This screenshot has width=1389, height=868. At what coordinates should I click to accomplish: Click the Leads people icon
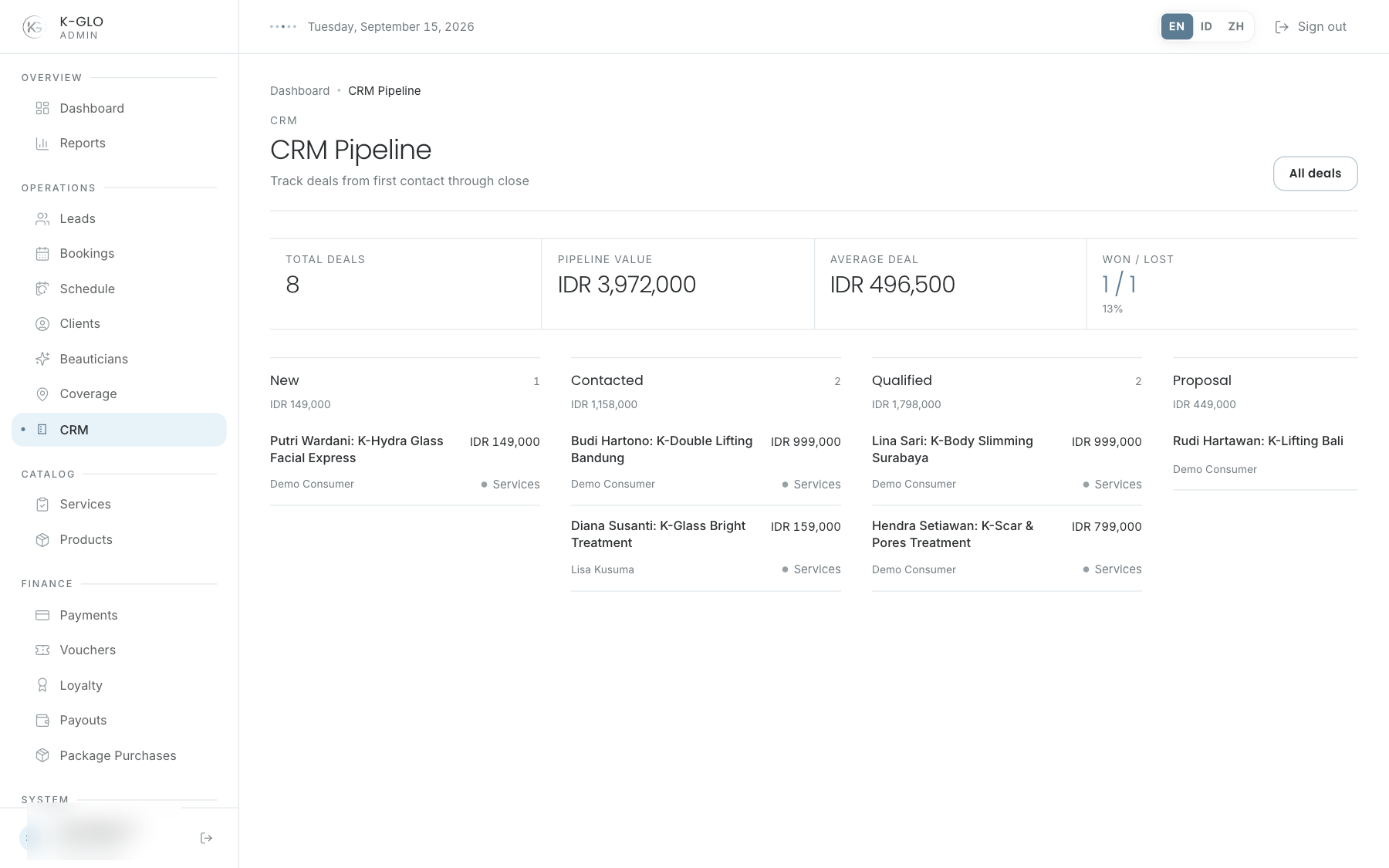(42, 219)
